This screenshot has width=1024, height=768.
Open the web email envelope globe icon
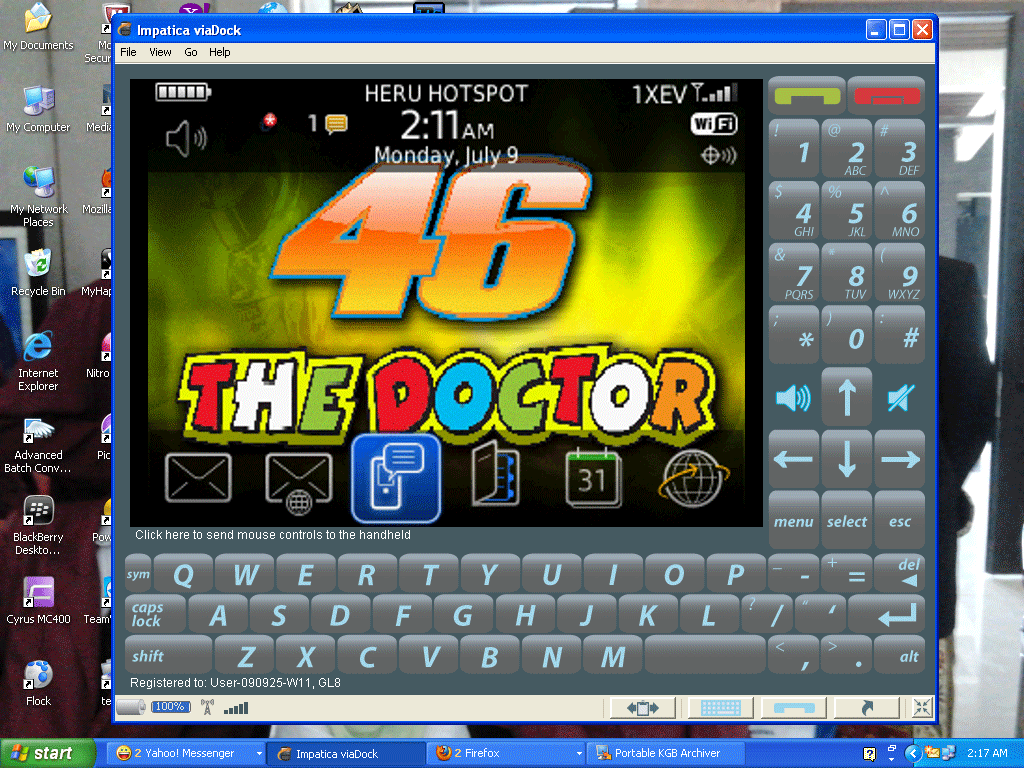tap(298, 482)
